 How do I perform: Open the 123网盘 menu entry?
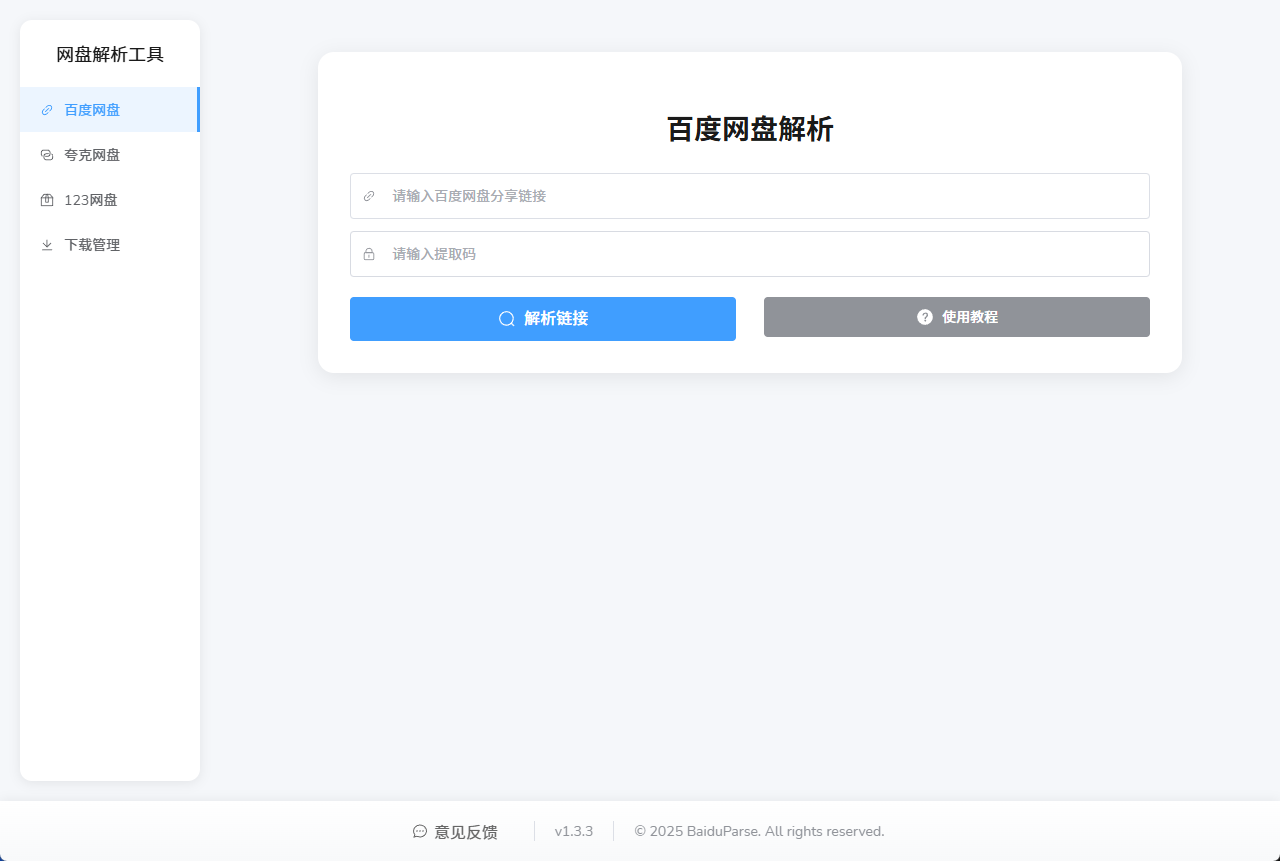[x=91, y=200]
